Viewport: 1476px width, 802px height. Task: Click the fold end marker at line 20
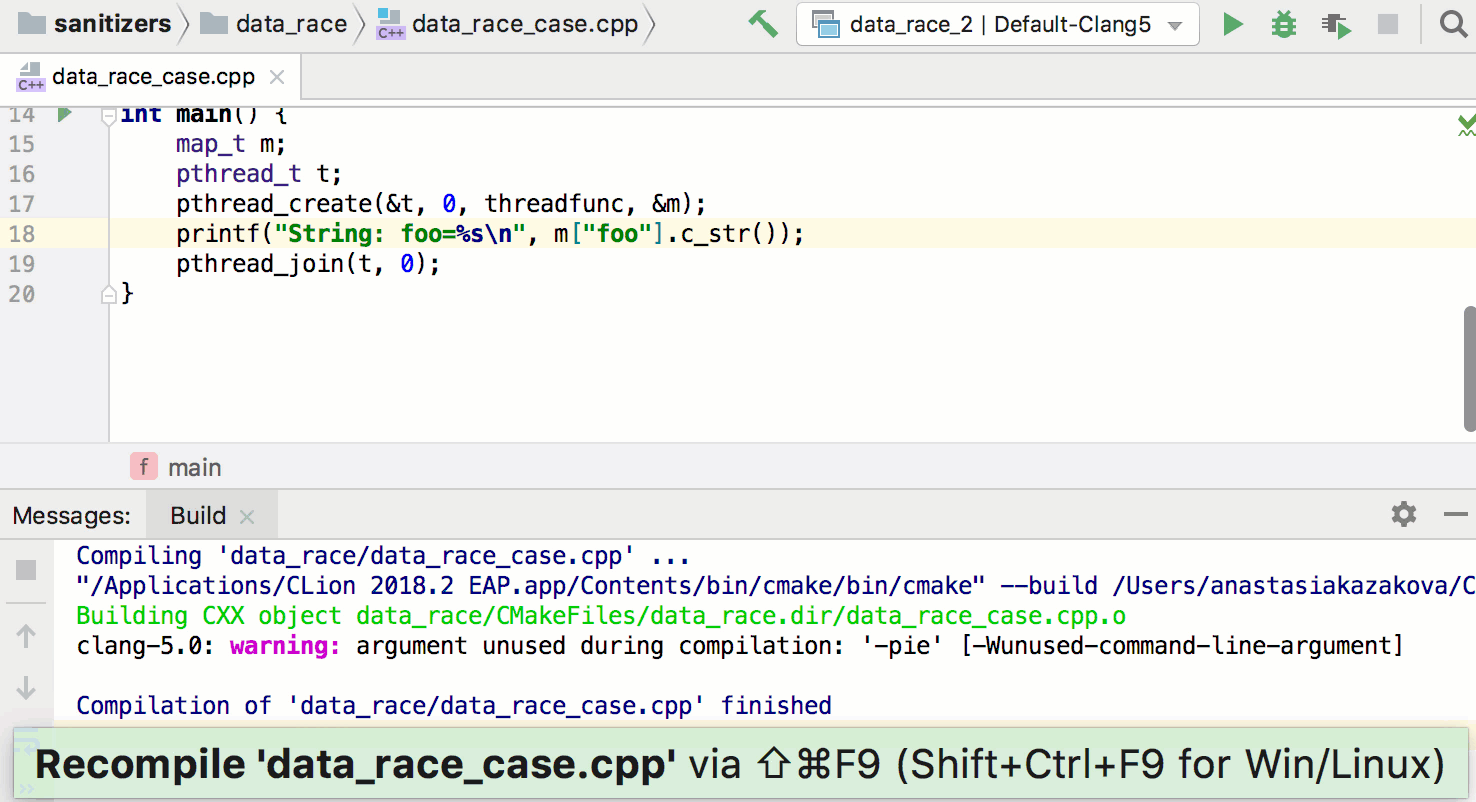pyautogui.click(x=109, y=294)
